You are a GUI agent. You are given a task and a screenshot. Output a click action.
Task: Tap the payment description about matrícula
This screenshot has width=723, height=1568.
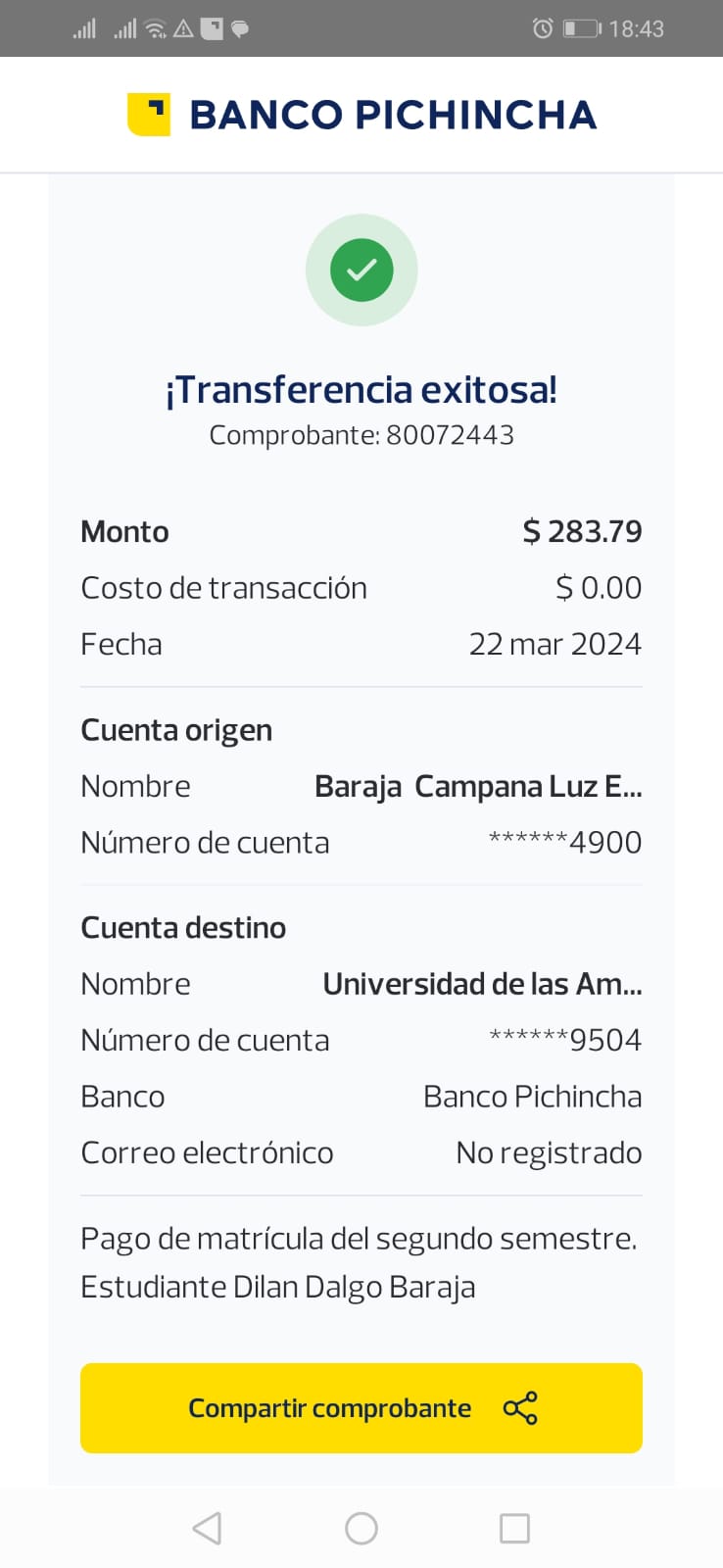point(359,1262)
